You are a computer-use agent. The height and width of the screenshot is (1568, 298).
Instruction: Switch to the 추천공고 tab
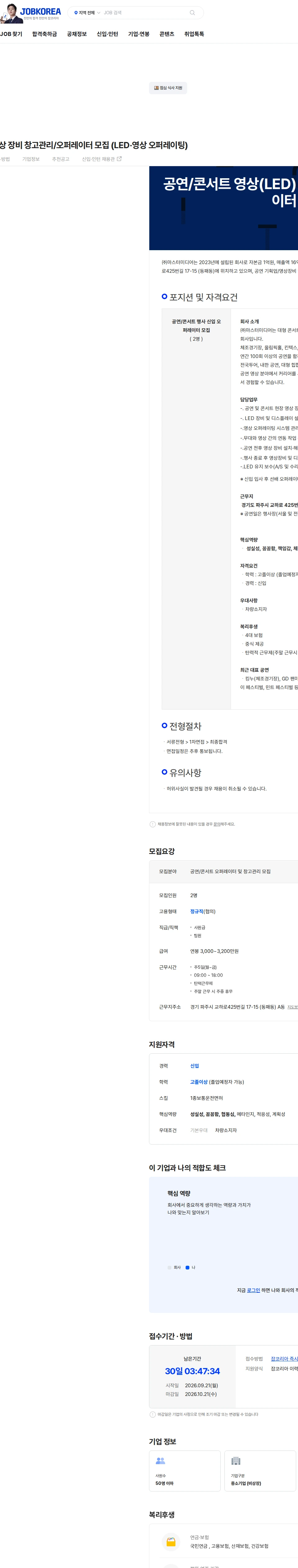[x=60, y=159]
